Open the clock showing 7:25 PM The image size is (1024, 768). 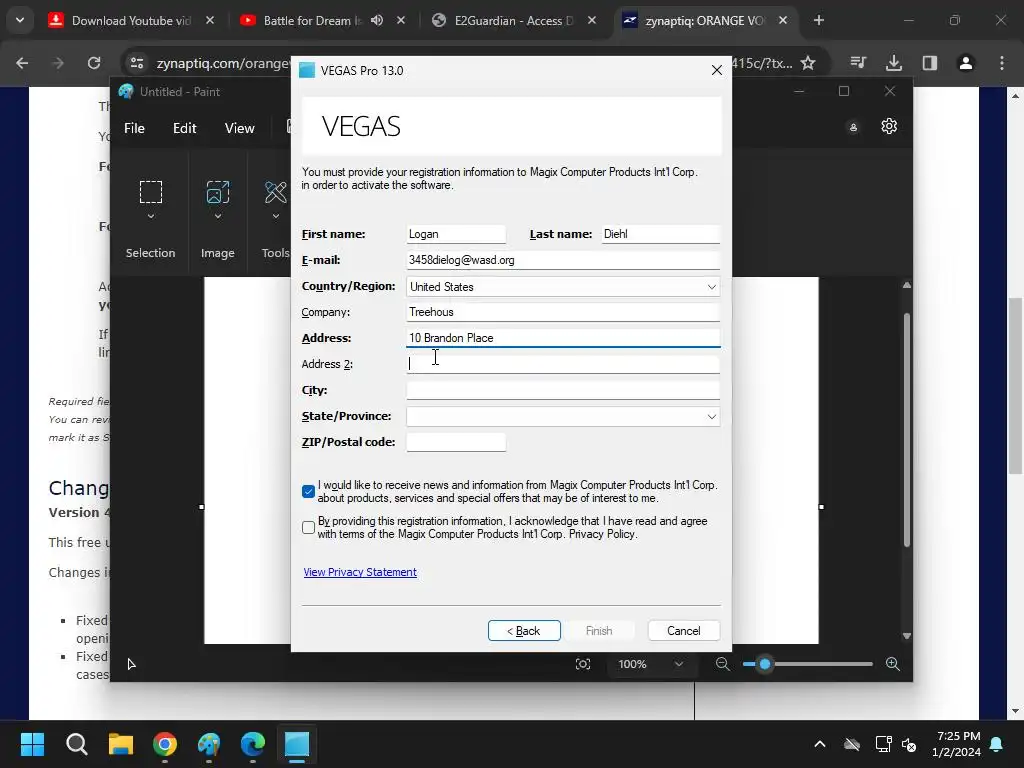coord(956,744)
